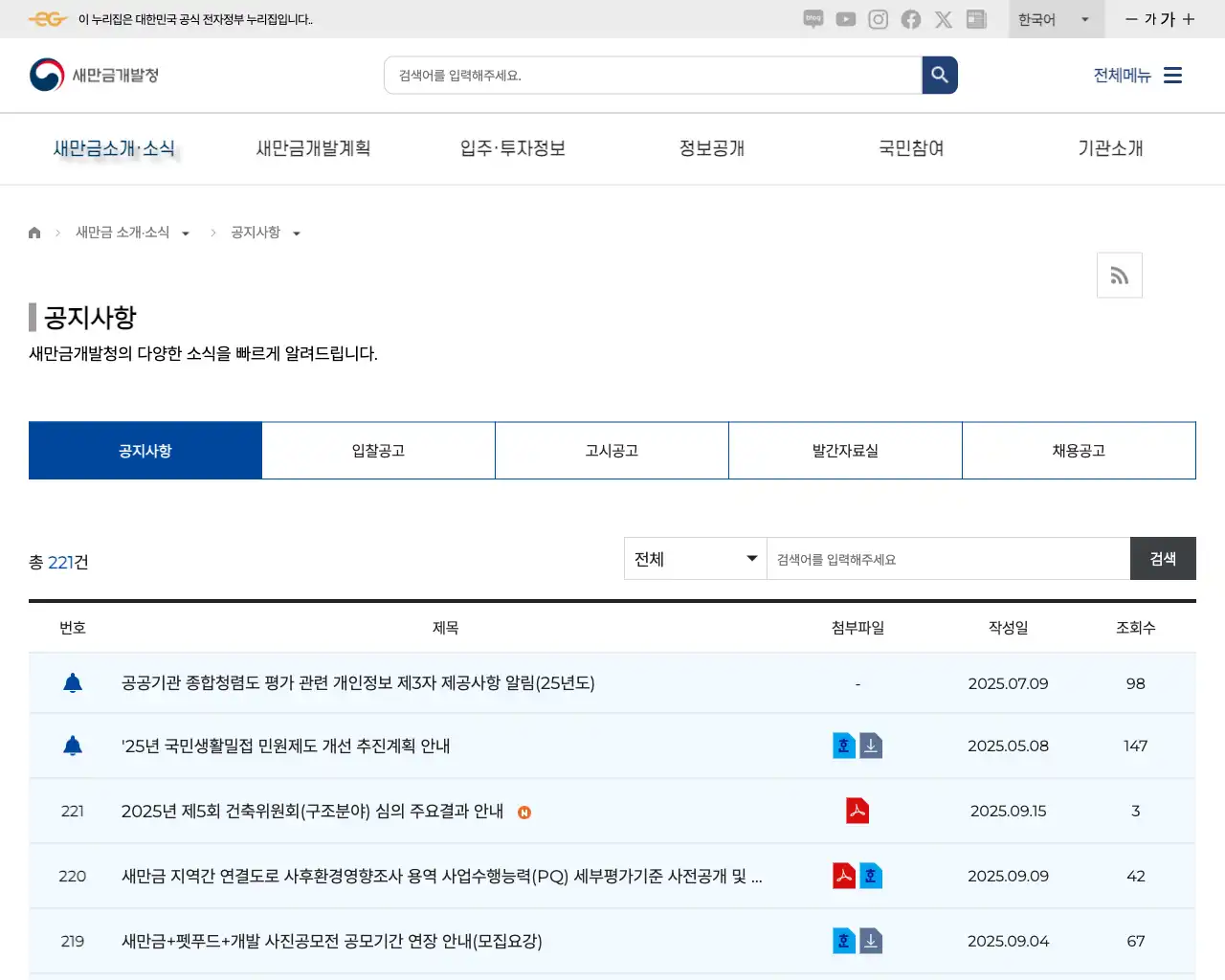Switch to the 입찰공고 tab
The height and width of the screenshot is (980, 1225).
(x=378, y=450)
